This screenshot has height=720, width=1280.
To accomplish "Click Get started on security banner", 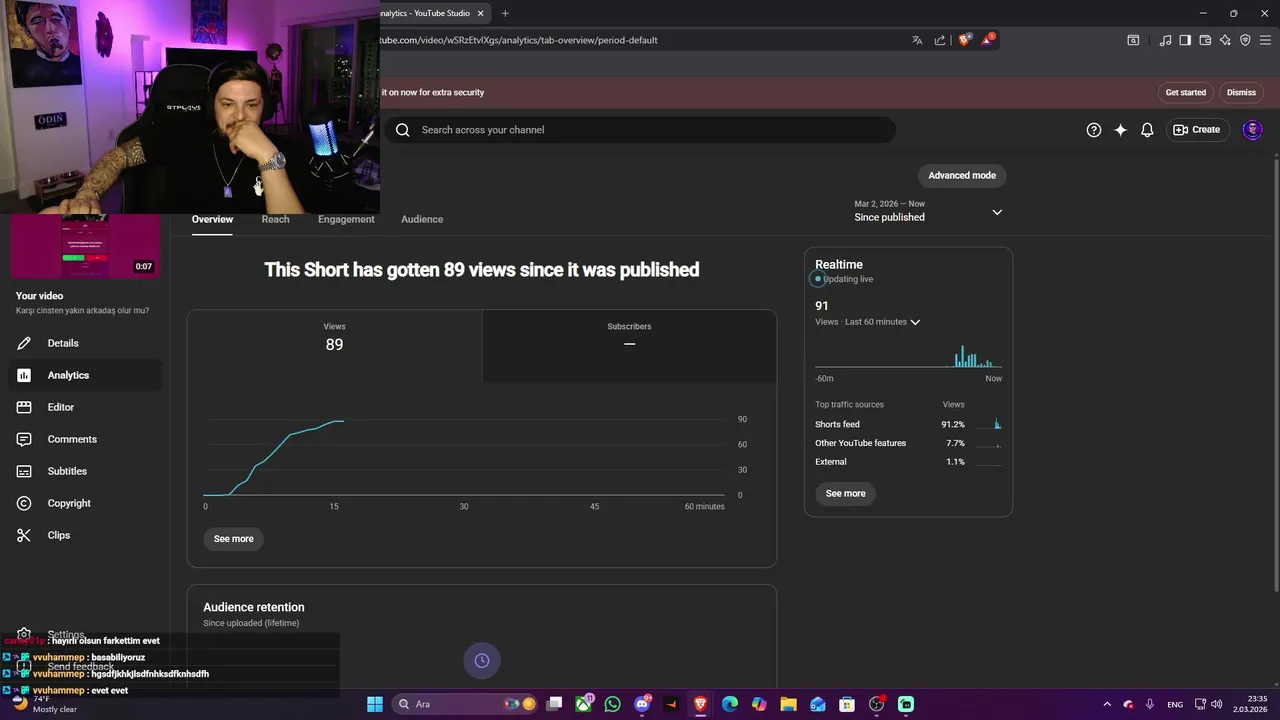I will click(1186, 92).
